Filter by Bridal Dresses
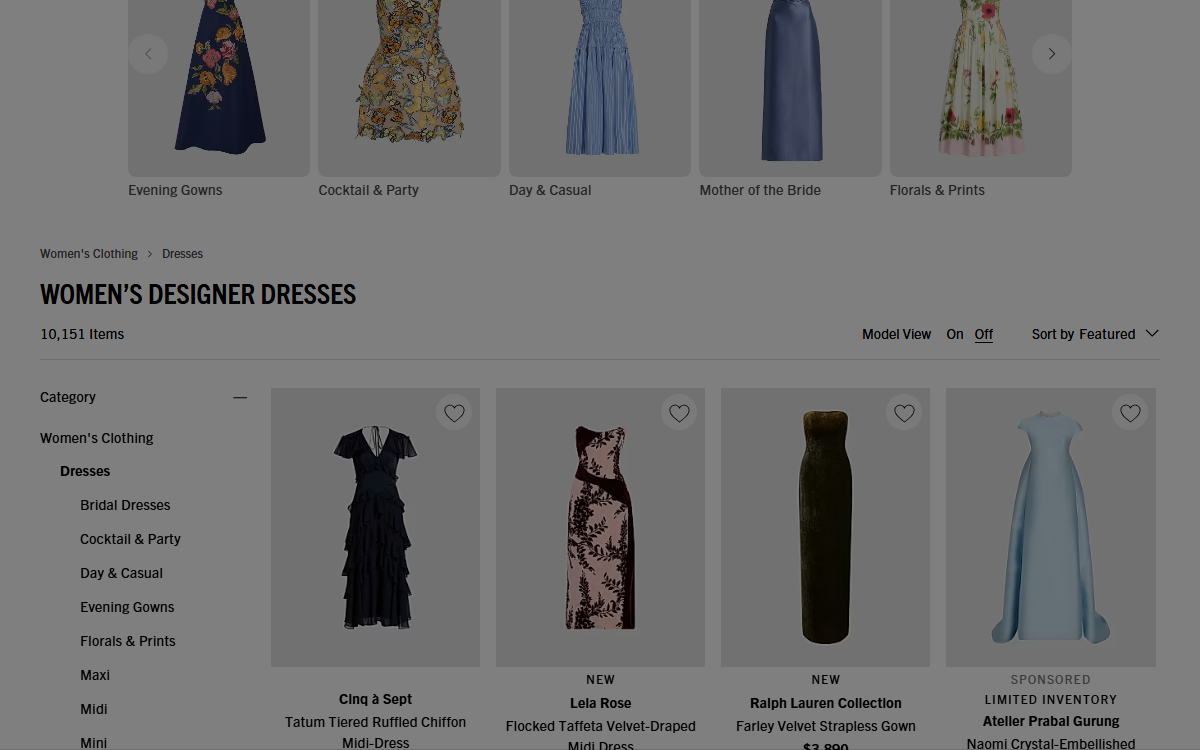The height and width of the screenshot is (750, 1200). point(125,505)
